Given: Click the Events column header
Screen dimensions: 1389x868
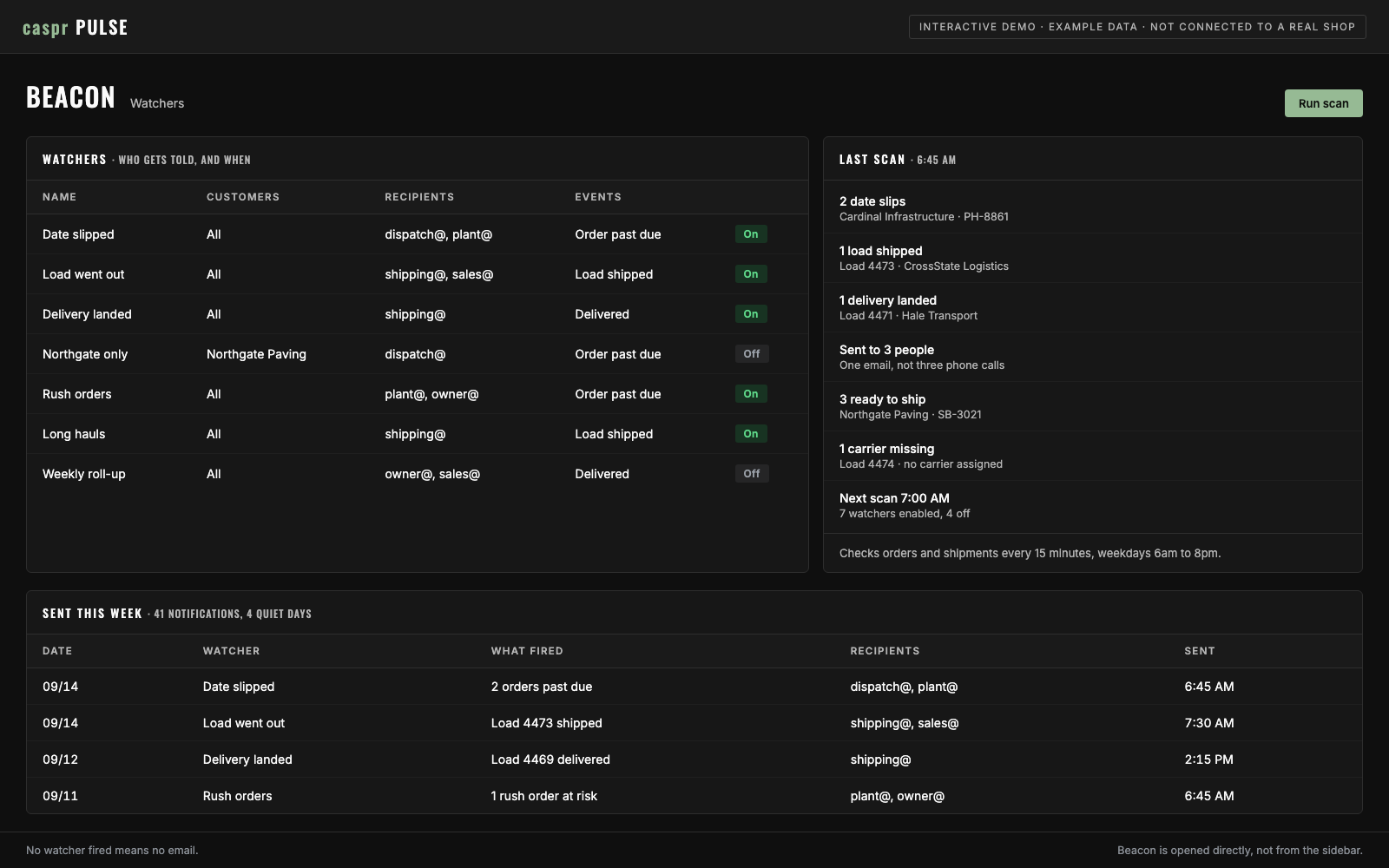Looking at the screenshot, I should tap(598, 197).
